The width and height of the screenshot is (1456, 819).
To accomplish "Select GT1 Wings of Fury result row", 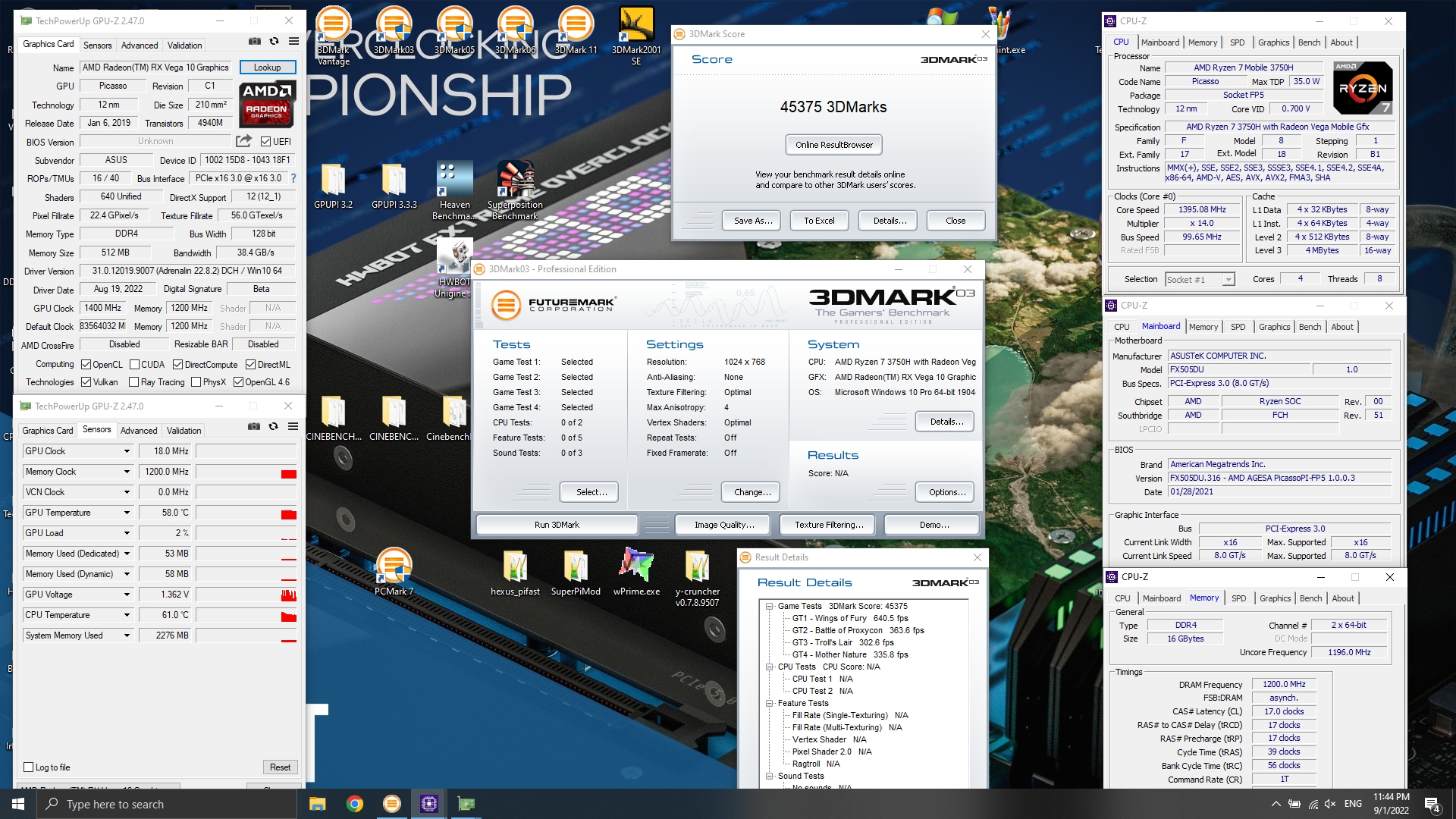I will (x=849, y=618).
